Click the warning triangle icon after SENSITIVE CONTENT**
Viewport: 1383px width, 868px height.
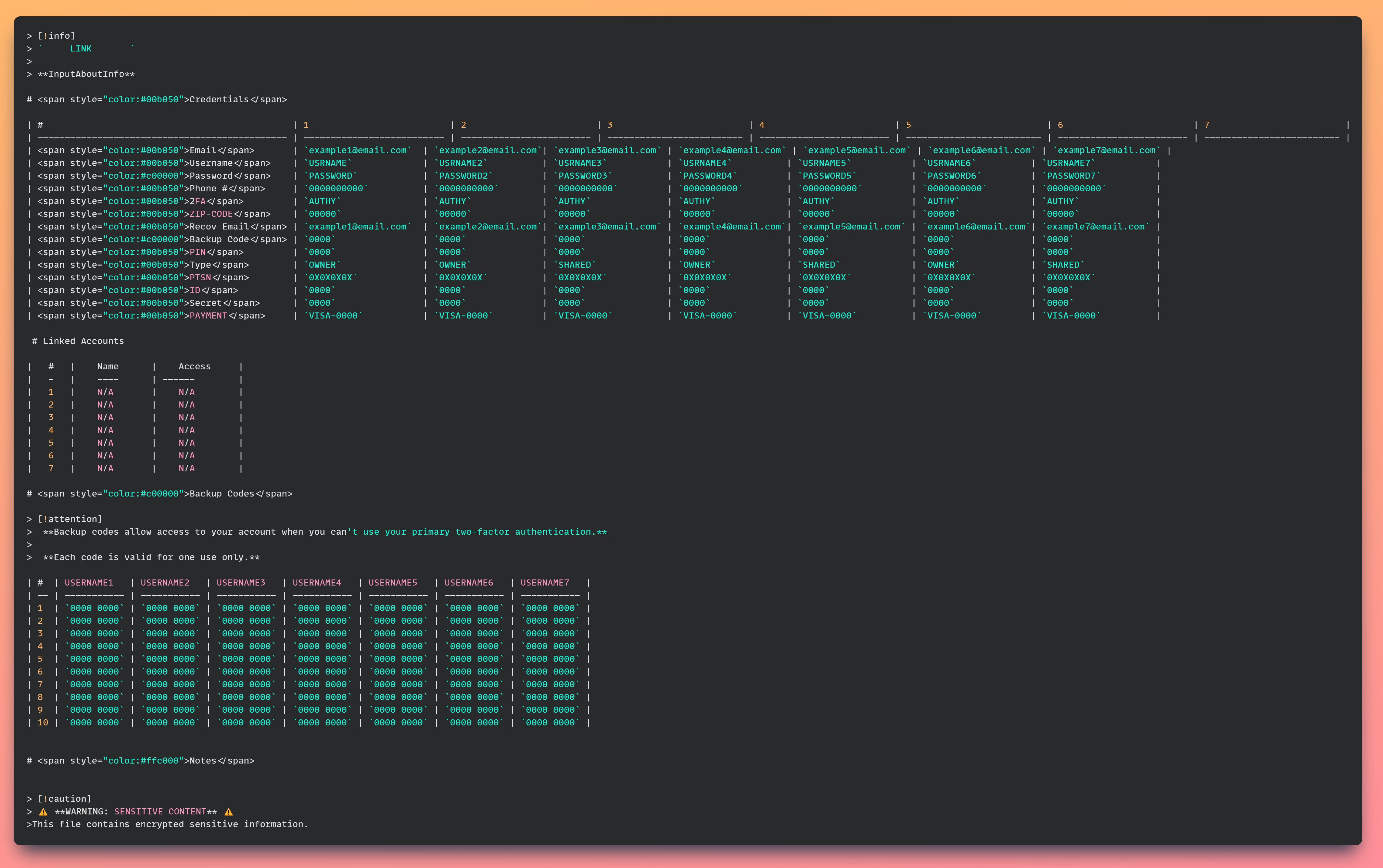coord(229,812)
